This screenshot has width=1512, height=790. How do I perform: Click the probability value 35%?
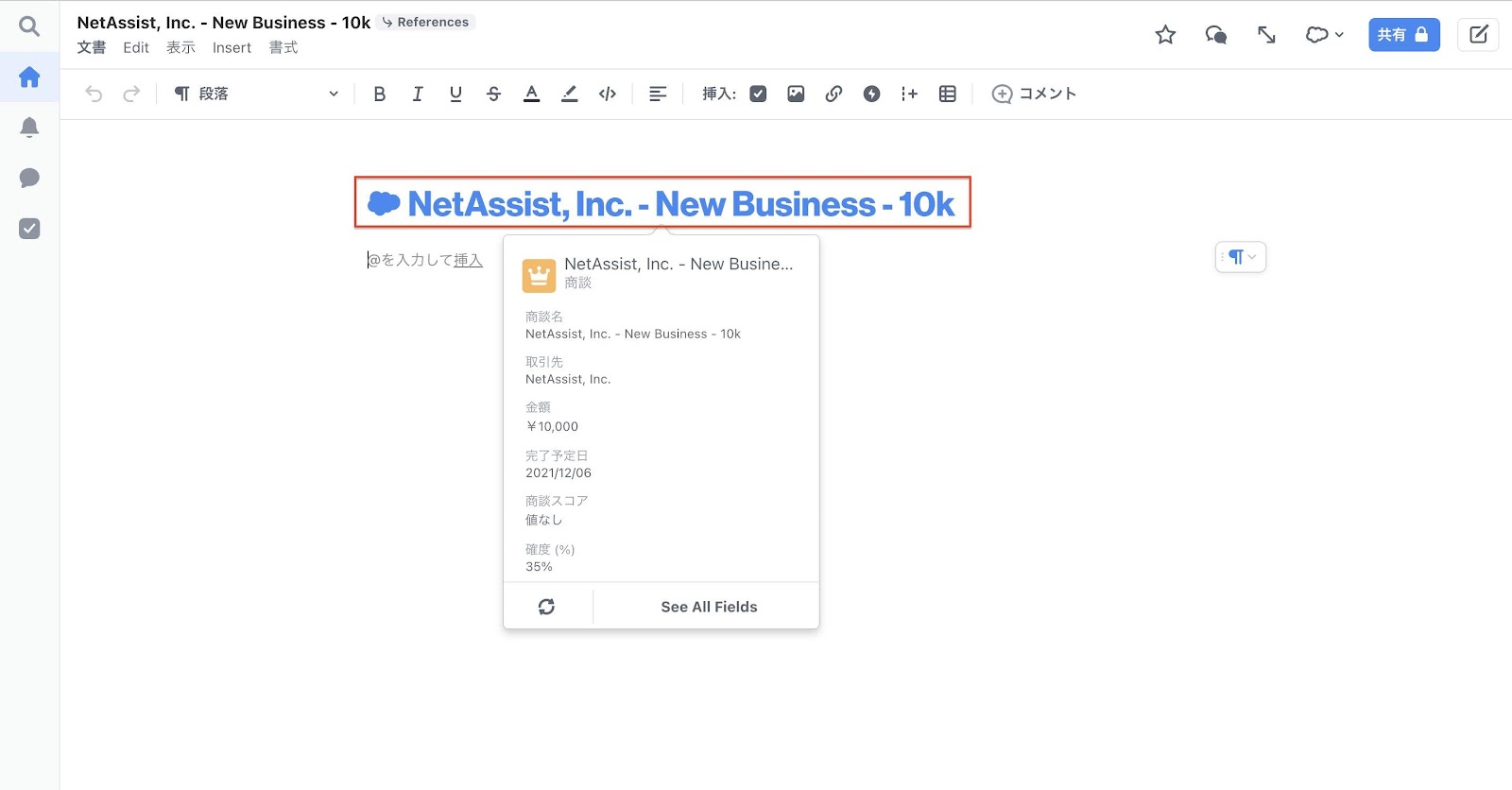click(x=539, y=566)
